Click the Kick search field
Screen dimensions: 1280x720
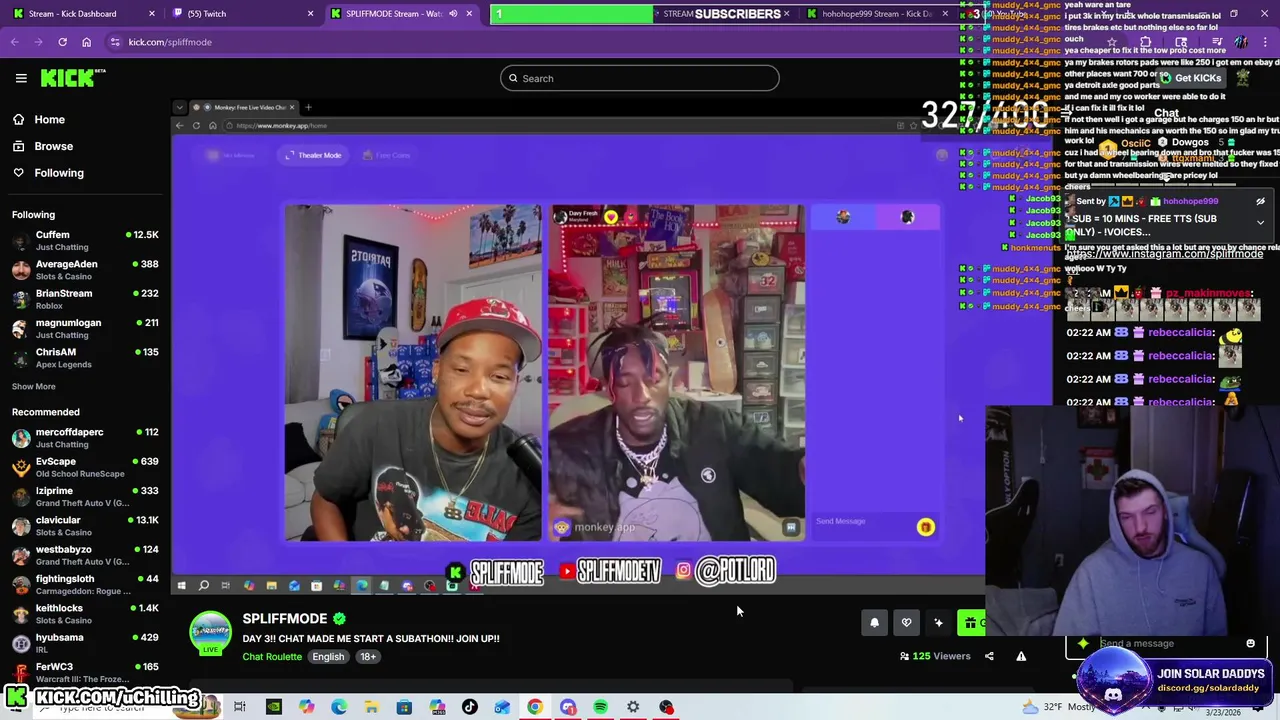pos(640,78)
